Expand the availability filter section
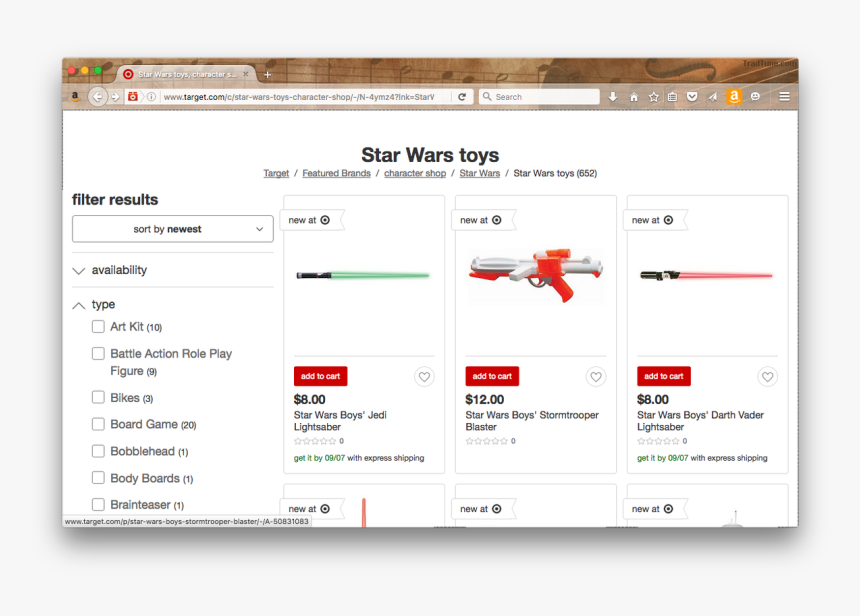This screenshot has width=860, height=616. pos(173,270)
